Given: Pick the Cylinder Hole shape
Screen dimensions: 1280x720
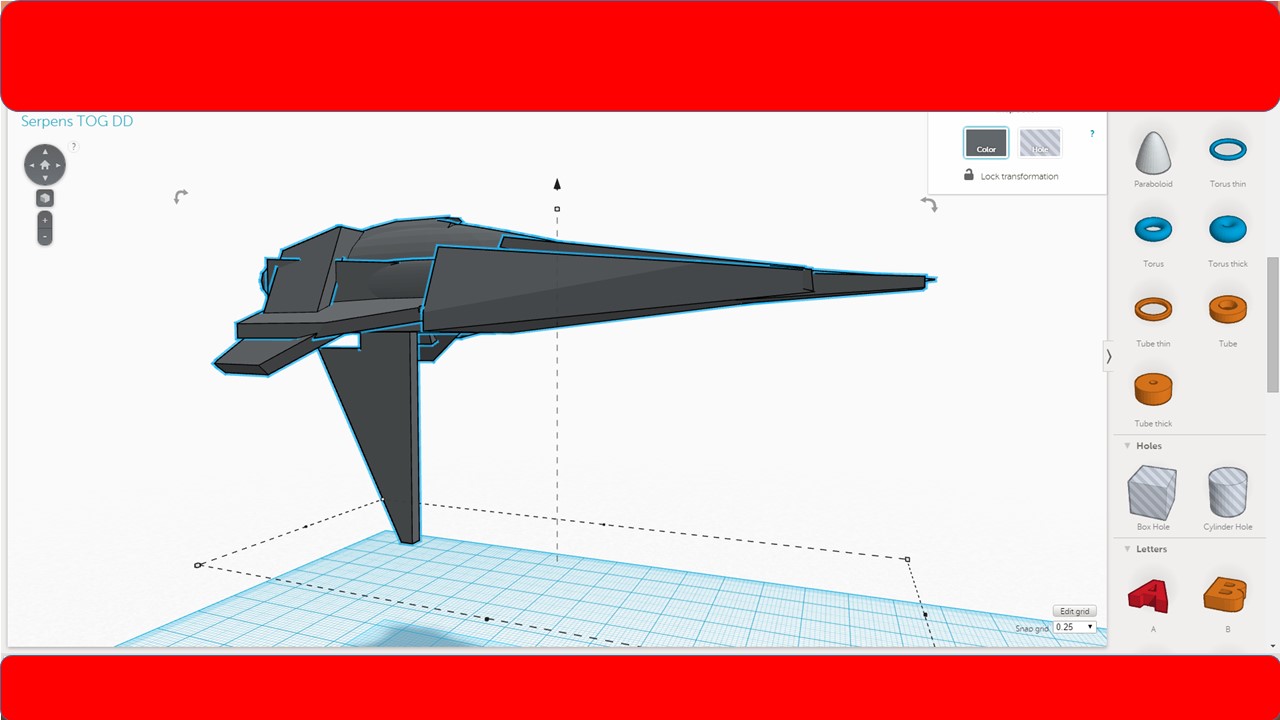Looking at the screenshot, I should coord(1228,491).
